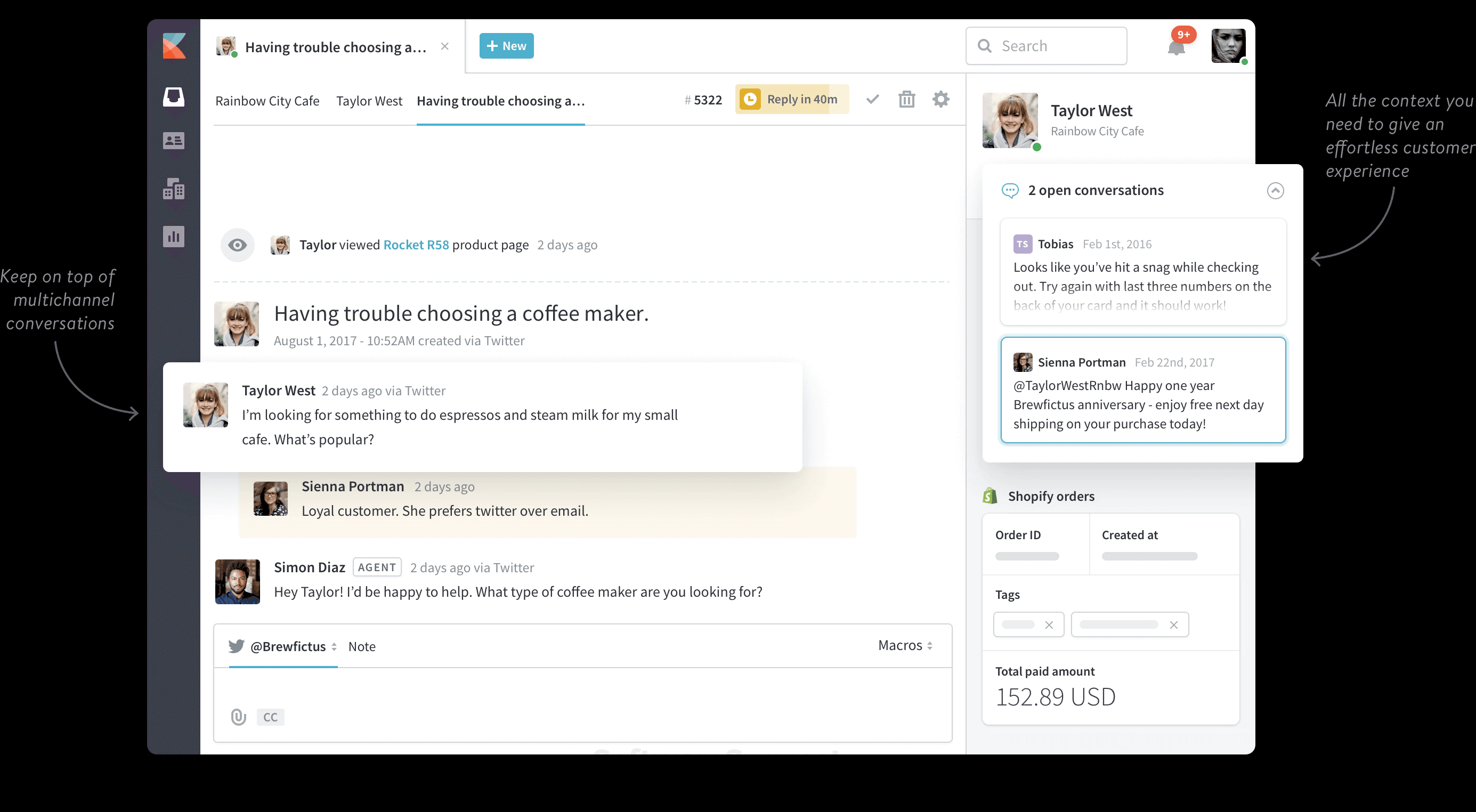Switch to the Note tab
1476x812 pixels.
362,646
